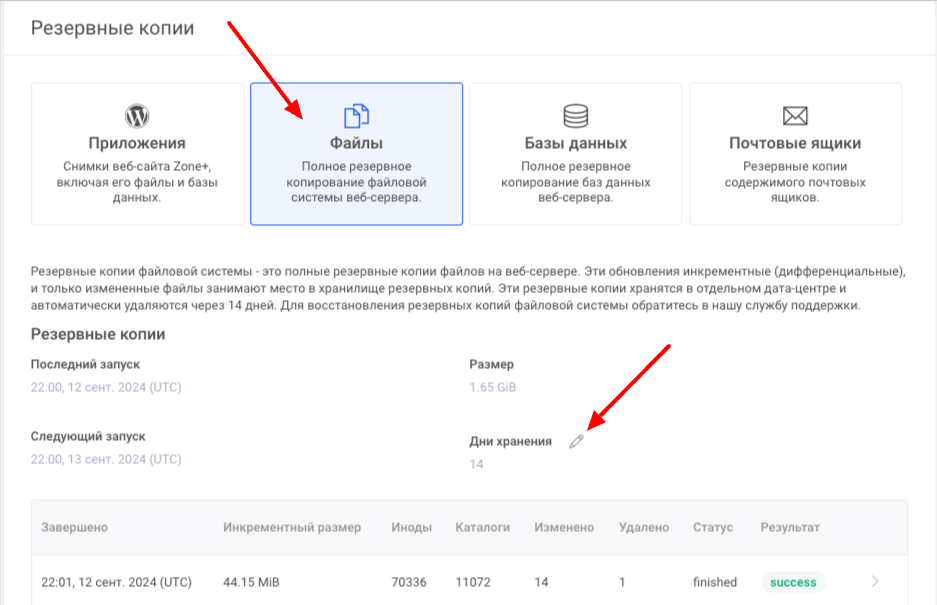Screen dimensions: 937x605
Task: Click the WordPress icon on Приложения card
Action: [136, 115]
